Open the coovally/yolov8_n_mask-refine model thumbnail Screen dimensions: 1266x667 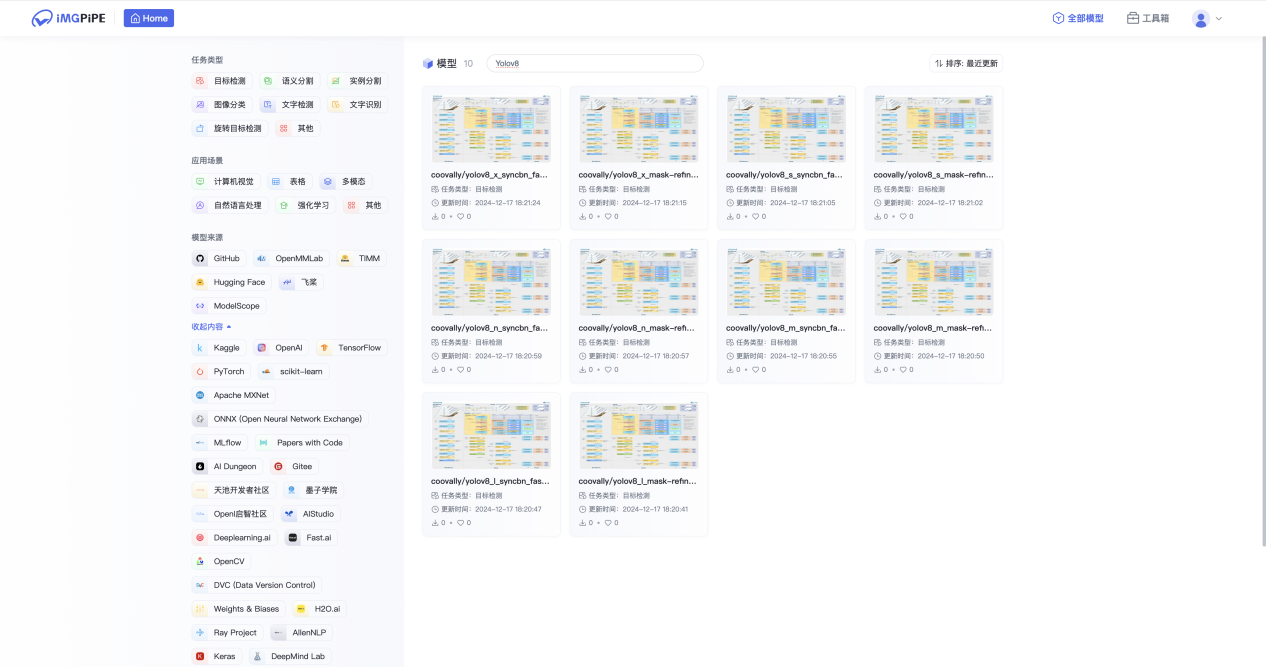[x=638, y=282]
